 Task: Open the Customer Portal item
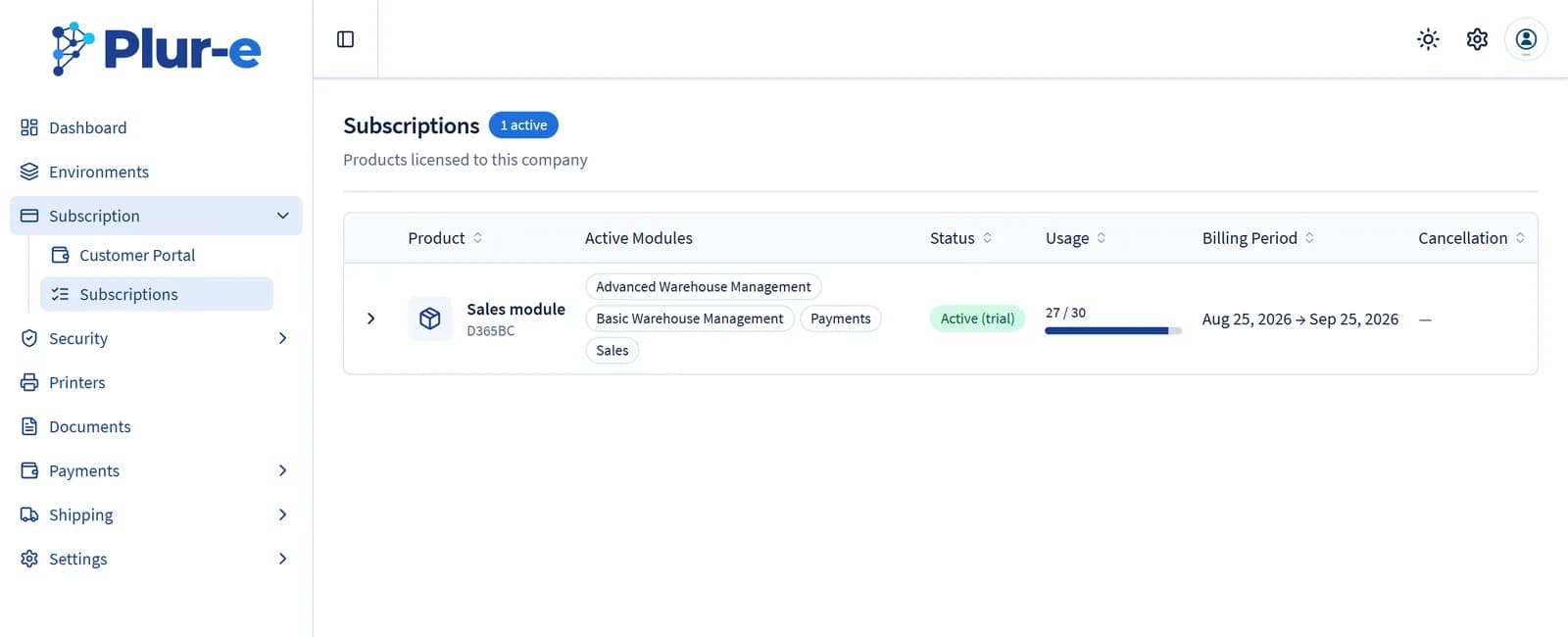(157, 255)
